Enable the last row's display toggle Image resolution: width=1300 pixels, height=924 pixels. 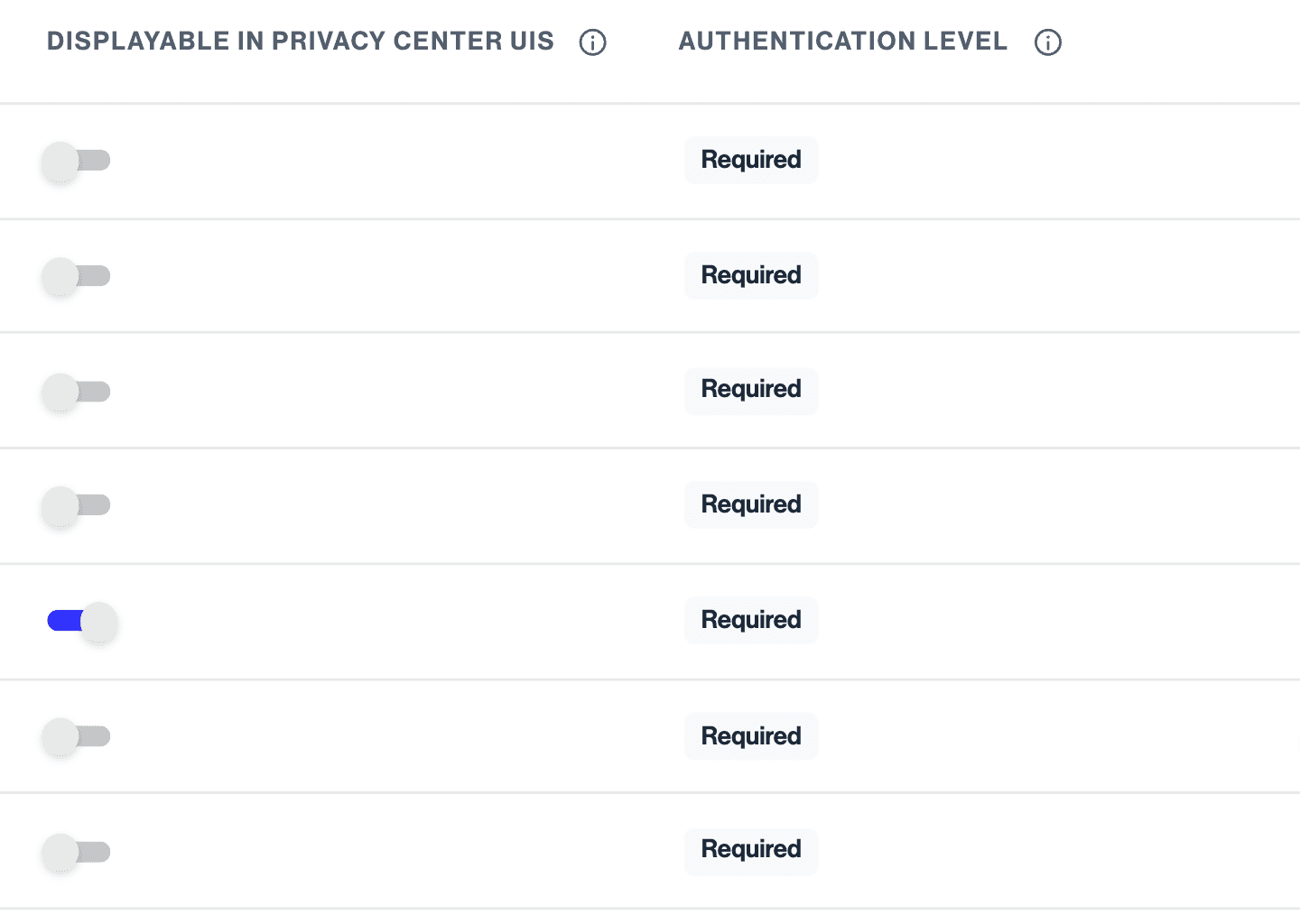[77, 852]
